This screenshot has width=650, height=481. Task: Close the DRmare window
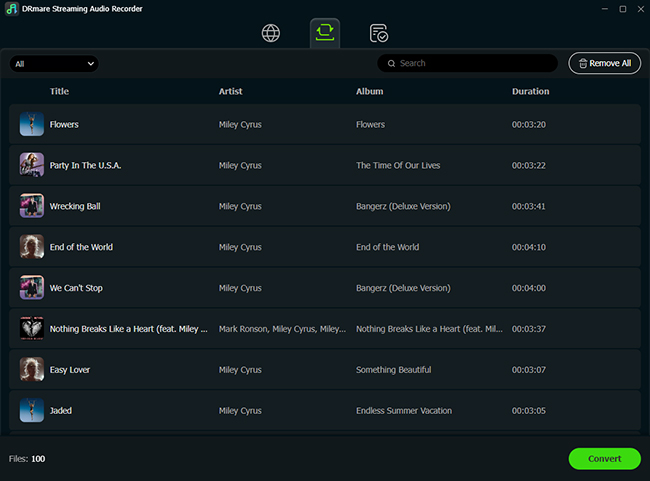tap(640, 9)
